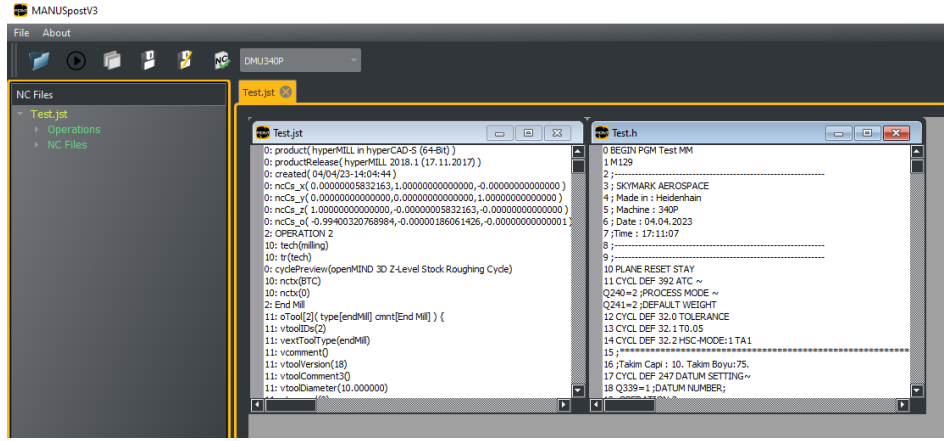Switch to the Test.jst tab

[x=258, y=92]
